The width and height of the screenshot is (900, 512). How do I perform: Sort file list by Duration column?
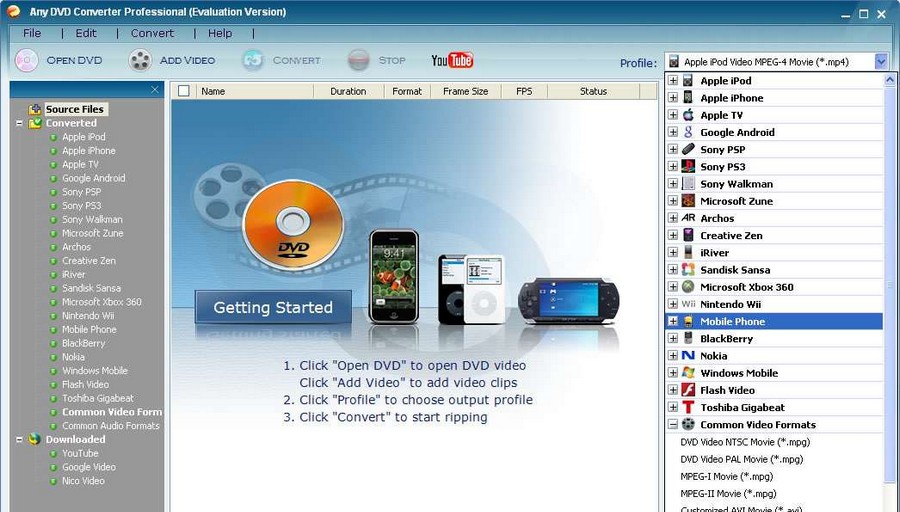(348, 91)
